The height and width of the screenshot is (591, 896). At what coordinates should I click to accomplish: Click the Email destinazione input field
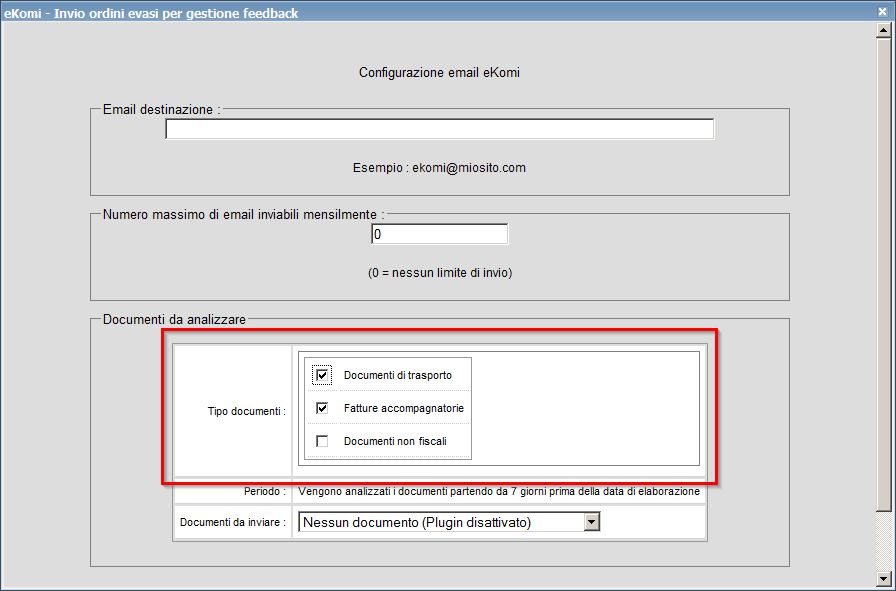(x=439, y=129)
